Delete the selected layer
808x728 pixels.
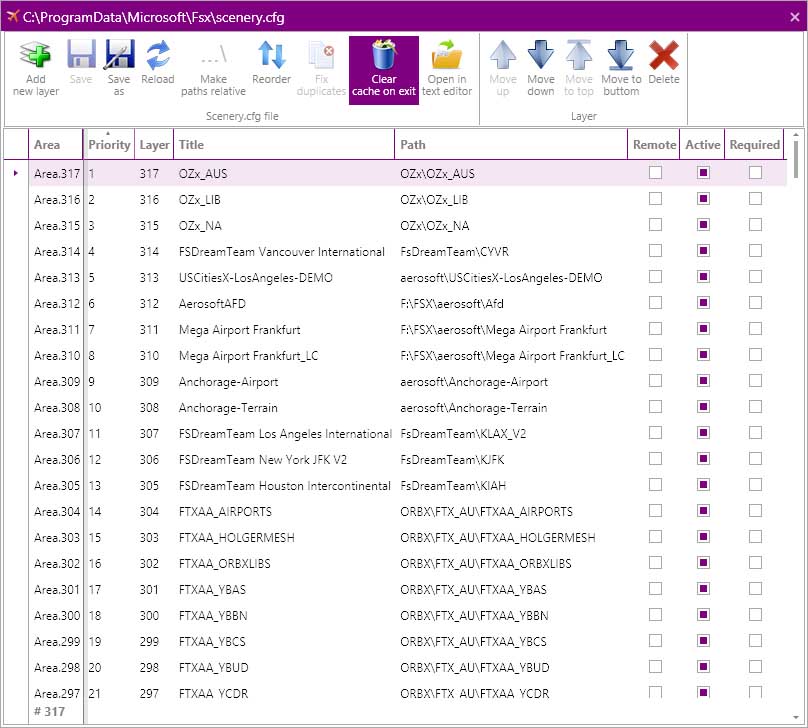[x=664, y=63]
